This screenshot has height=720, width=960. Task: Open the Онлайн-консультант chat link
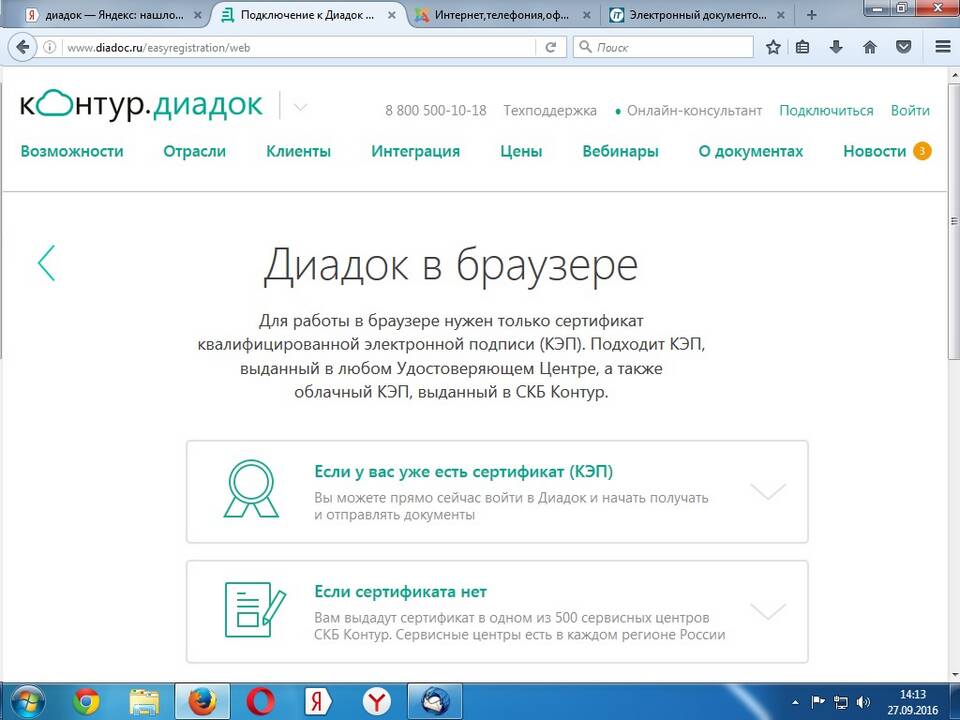pyautogui.click(x=694, y=111)
